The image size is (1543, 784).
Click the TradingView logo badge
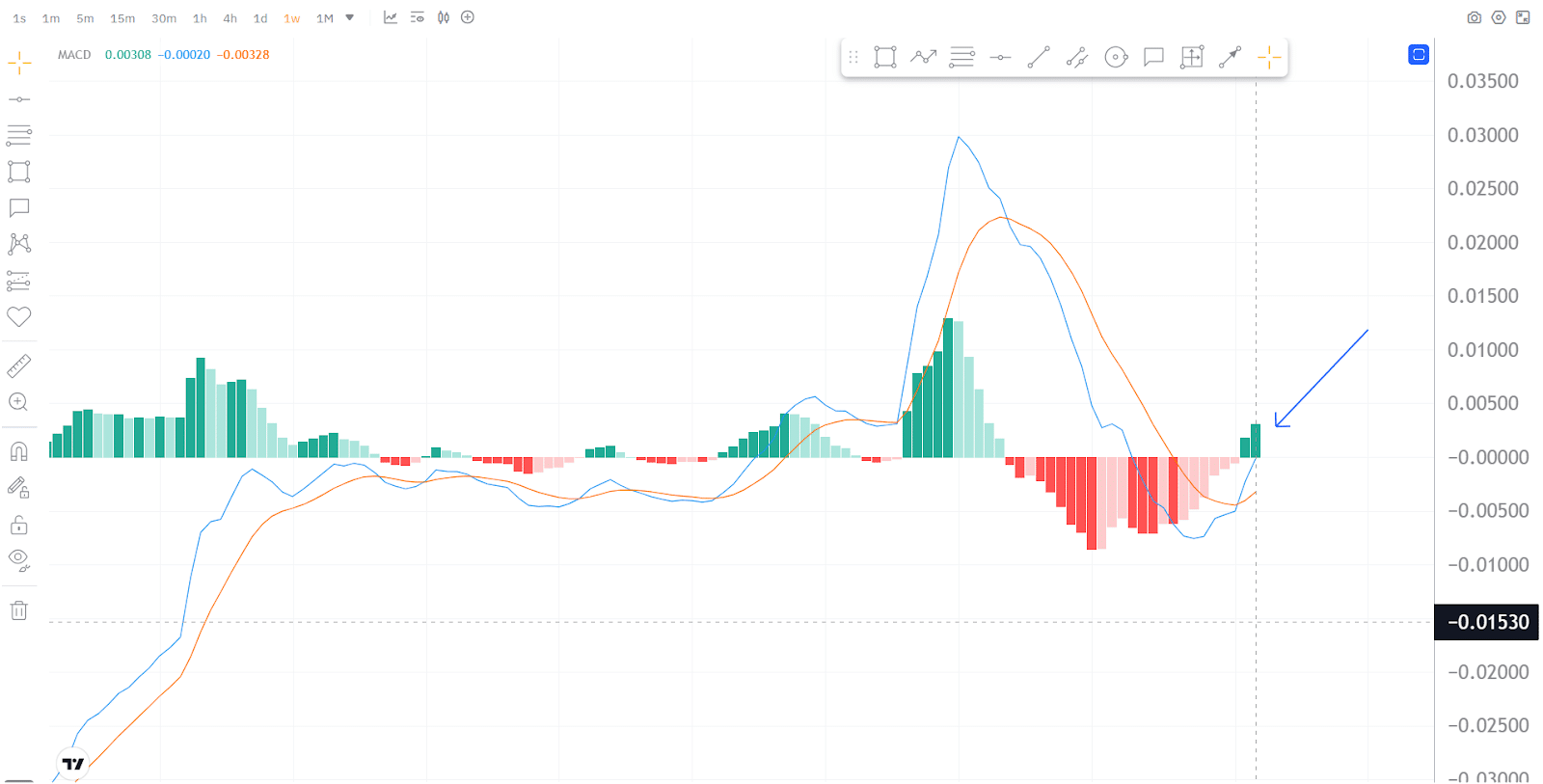[x=73, y=764]
